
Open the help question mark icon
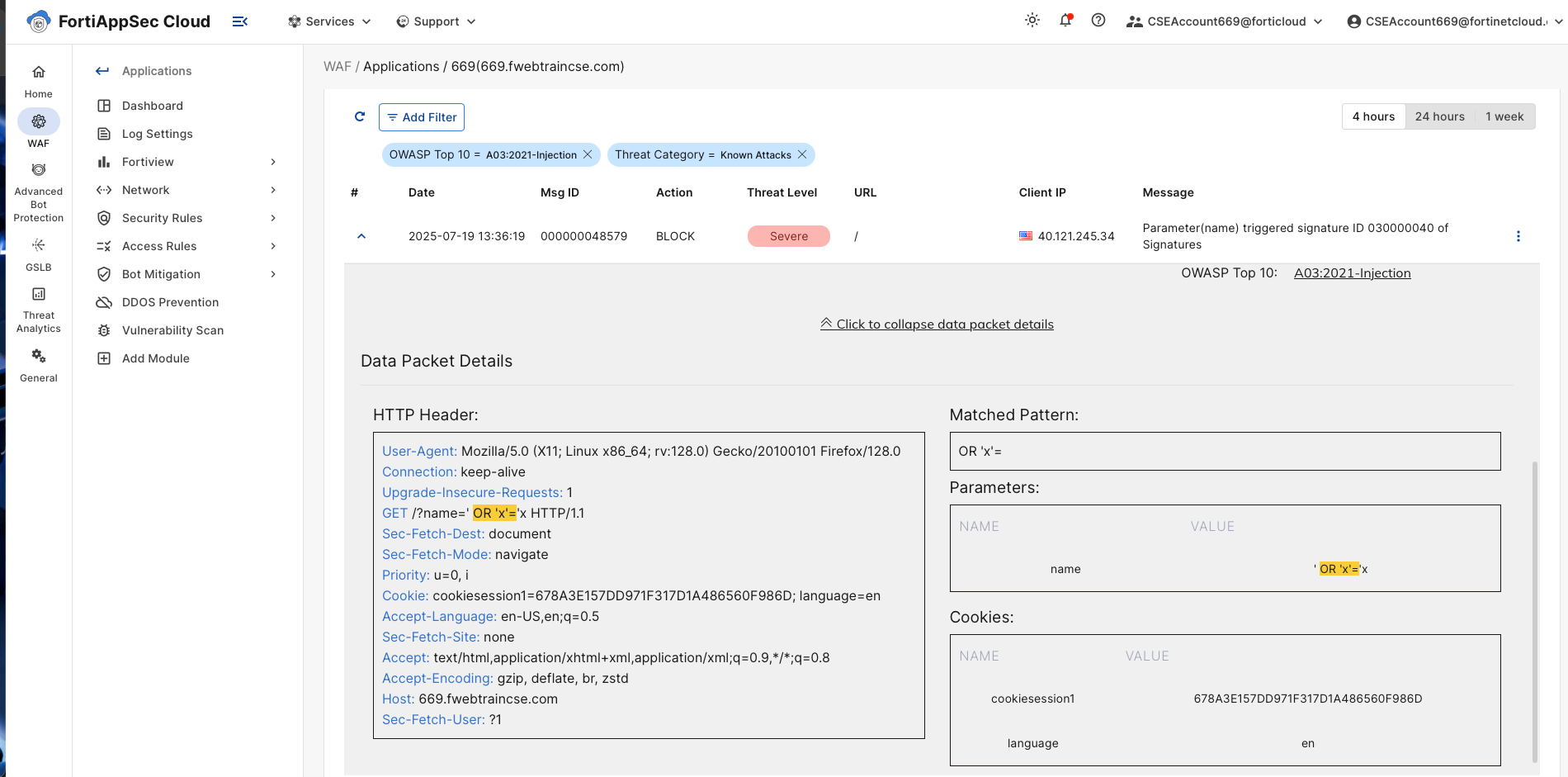coord(1098,21)
